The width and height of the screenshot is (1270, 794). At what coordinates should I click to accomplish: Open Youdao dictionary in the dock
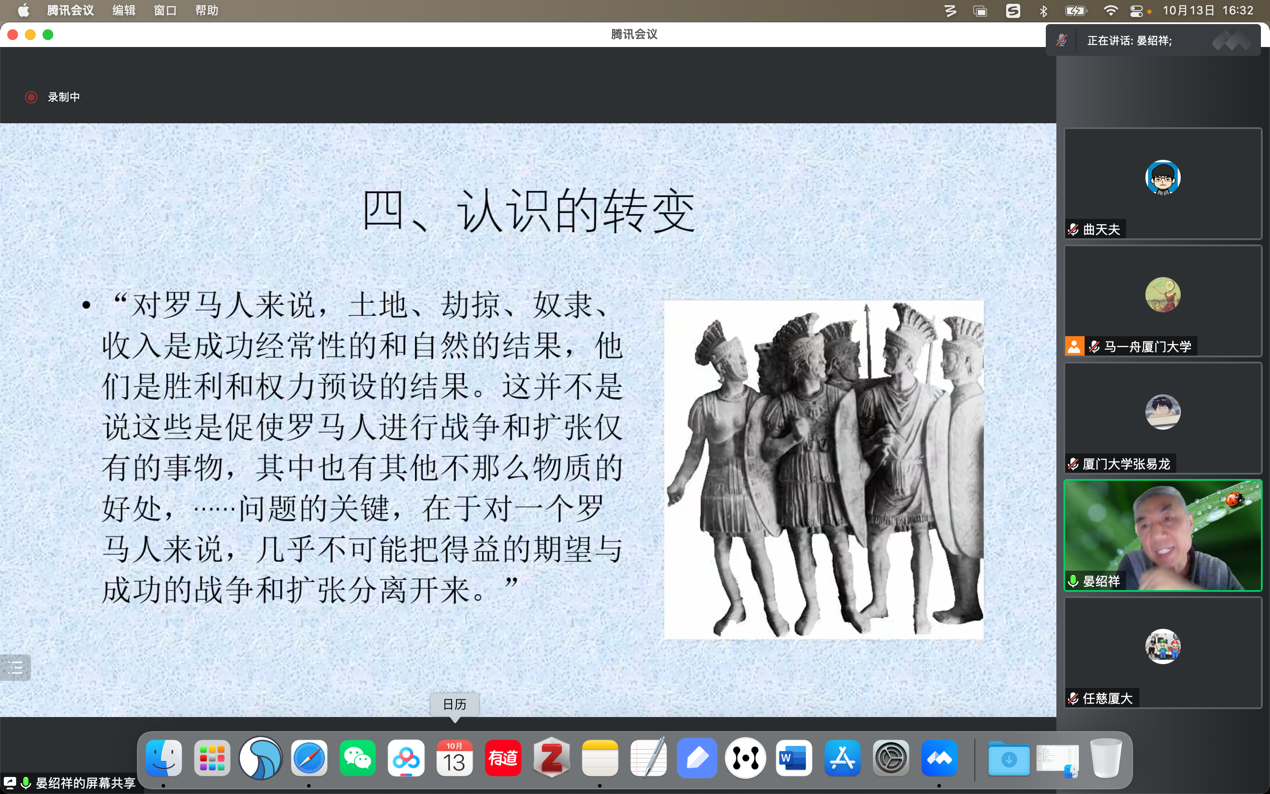click(x=503, y=759)
